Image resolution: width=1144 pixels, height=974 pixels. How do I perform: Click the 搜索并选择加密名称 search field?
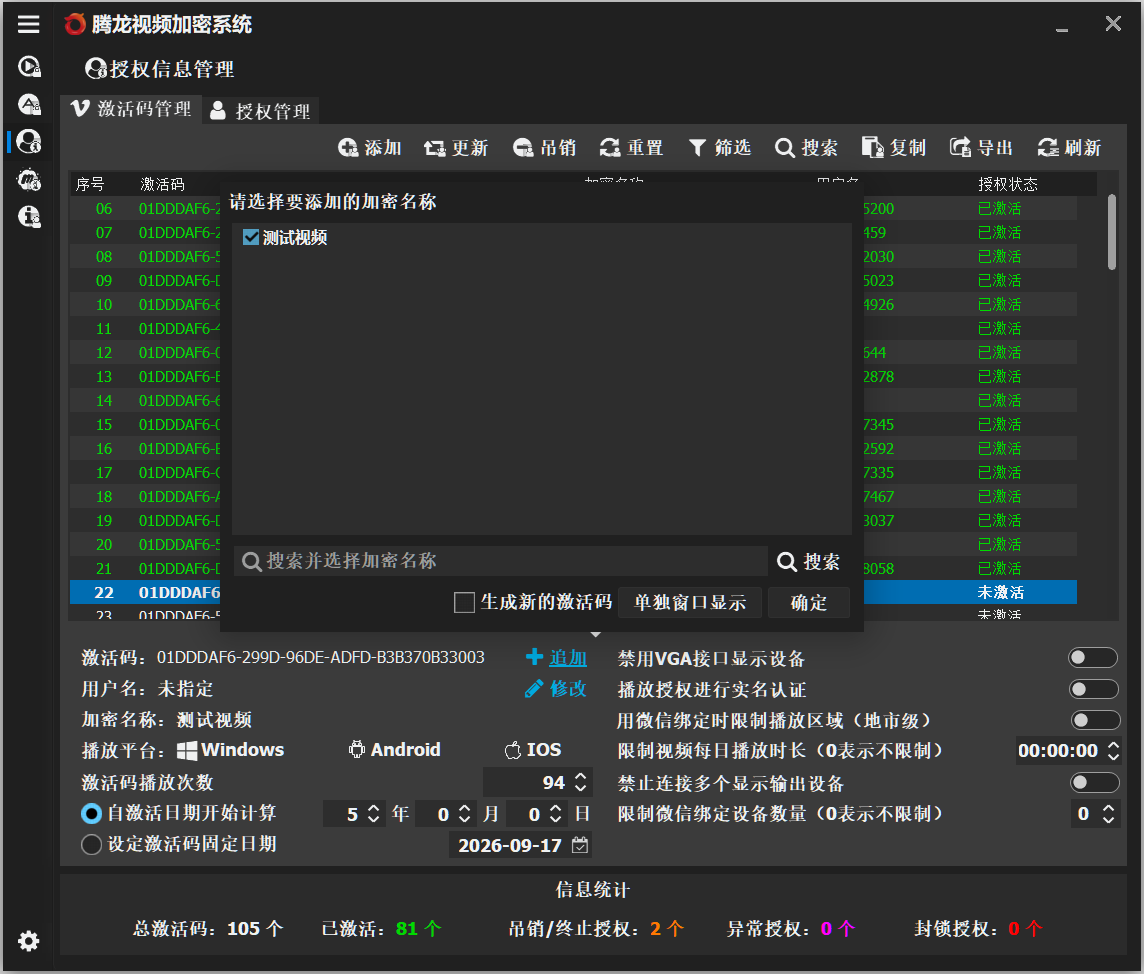point(500,561)
